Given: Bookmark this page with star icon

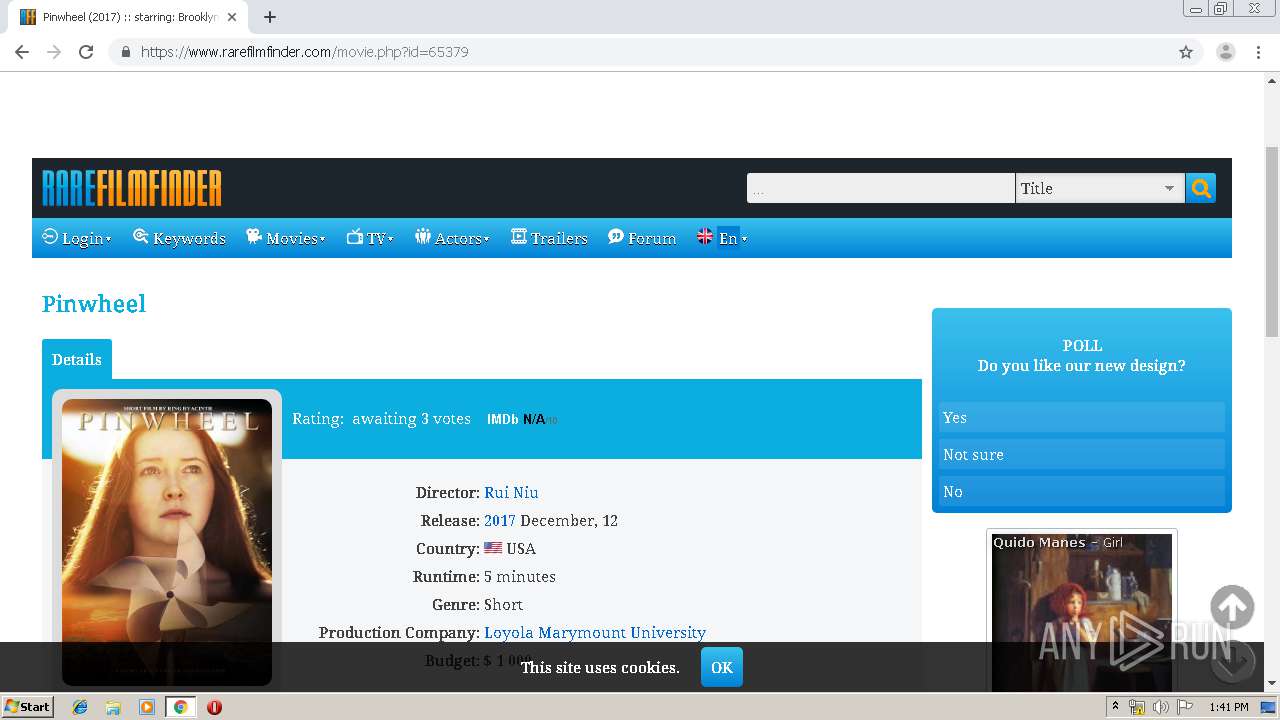Looking at the screenshot, I should tap(1186, 52).
